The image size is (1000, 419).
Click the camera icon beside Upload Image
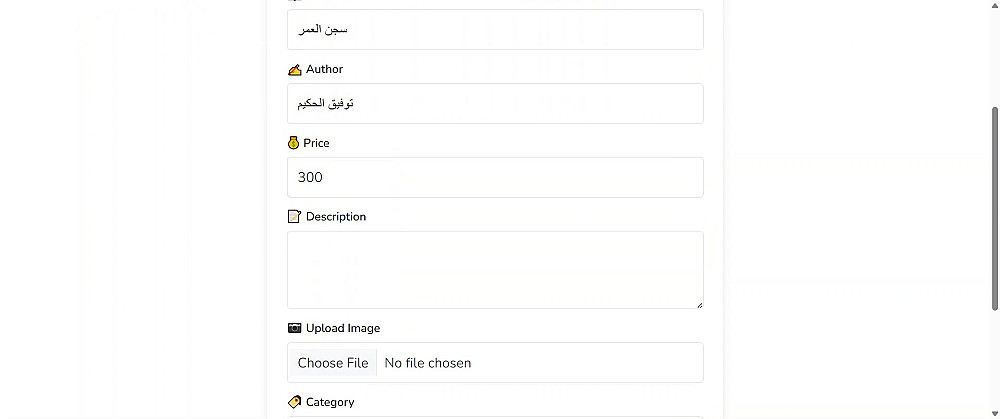tap(294, 328)
